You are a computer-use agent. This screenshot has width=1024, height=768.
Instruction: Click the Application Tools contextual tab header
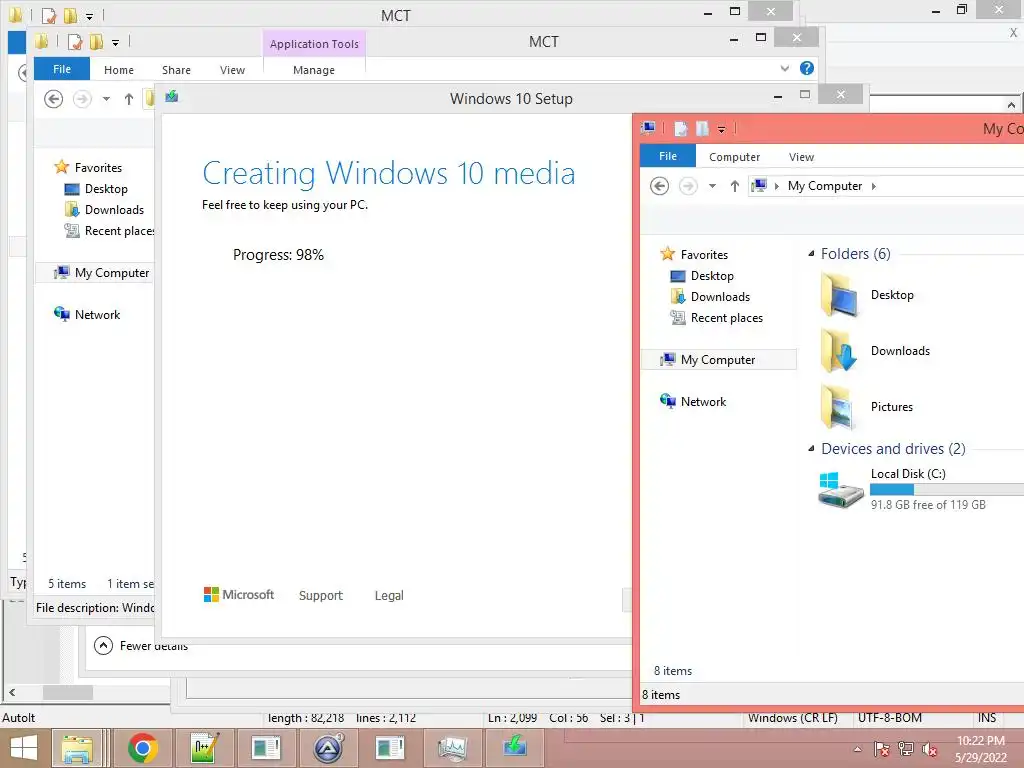[x=314, y=44]
